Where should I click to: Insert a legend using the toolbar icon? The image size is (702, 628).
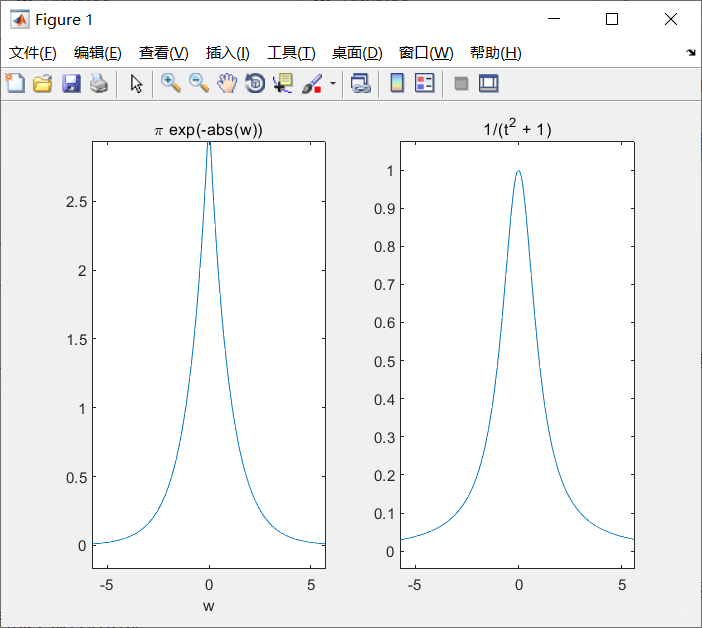click(424, 83)
